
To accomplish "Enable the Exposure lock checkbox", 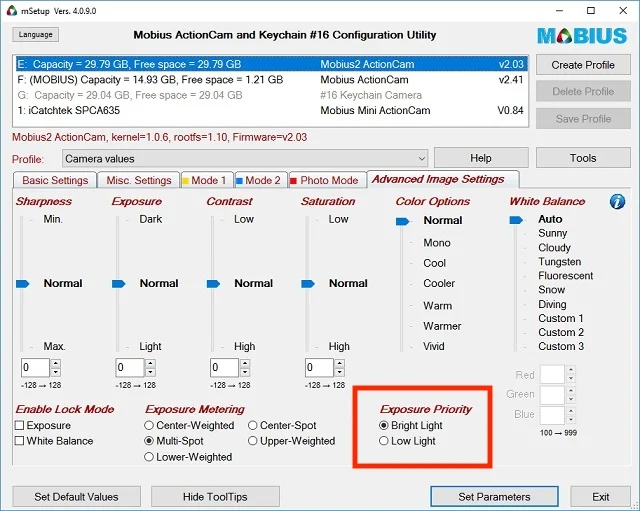I will coord(19,425).
